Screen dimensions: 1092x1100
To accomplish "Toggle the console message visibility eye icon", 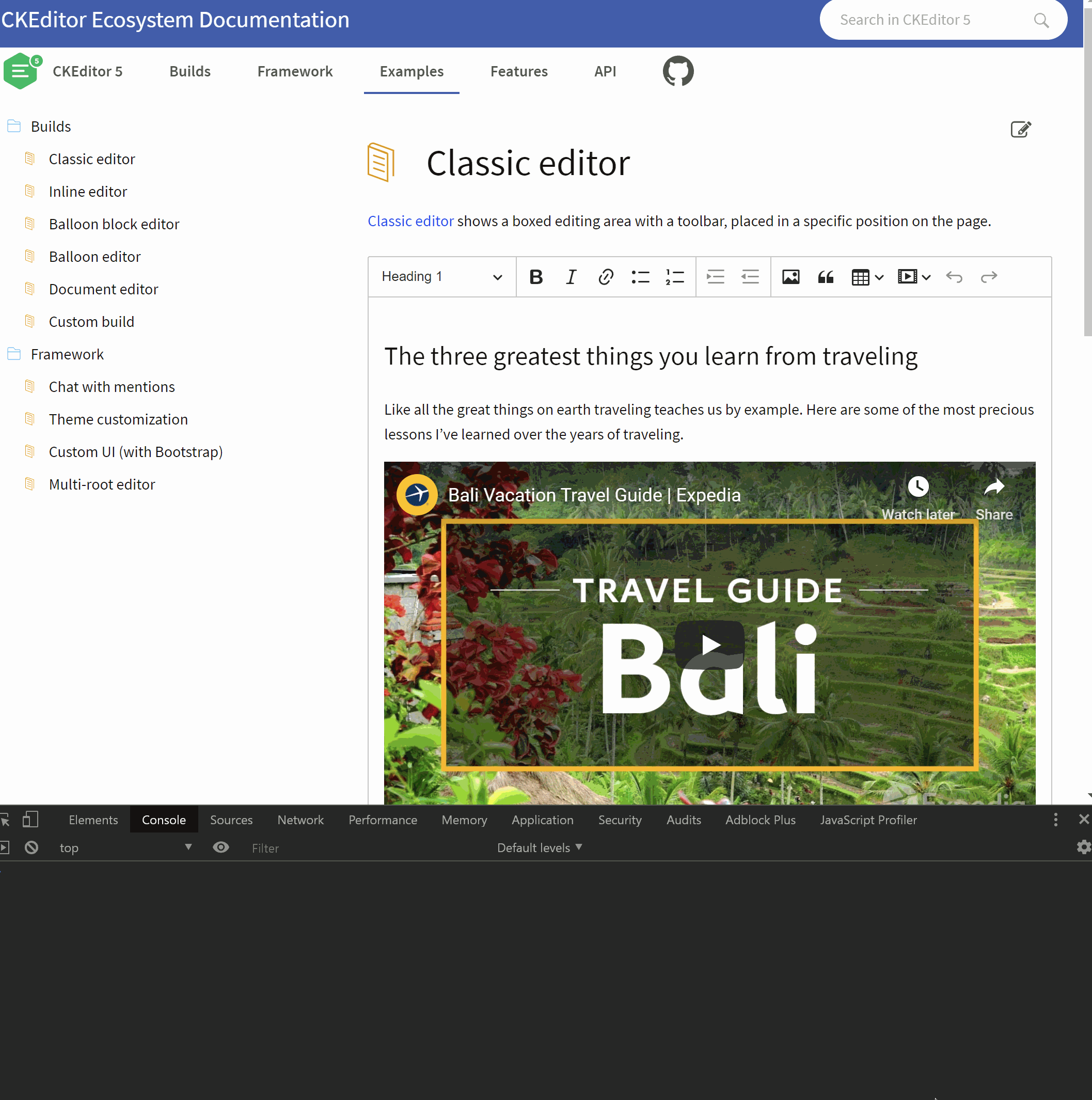I will [x=221, y=847].
